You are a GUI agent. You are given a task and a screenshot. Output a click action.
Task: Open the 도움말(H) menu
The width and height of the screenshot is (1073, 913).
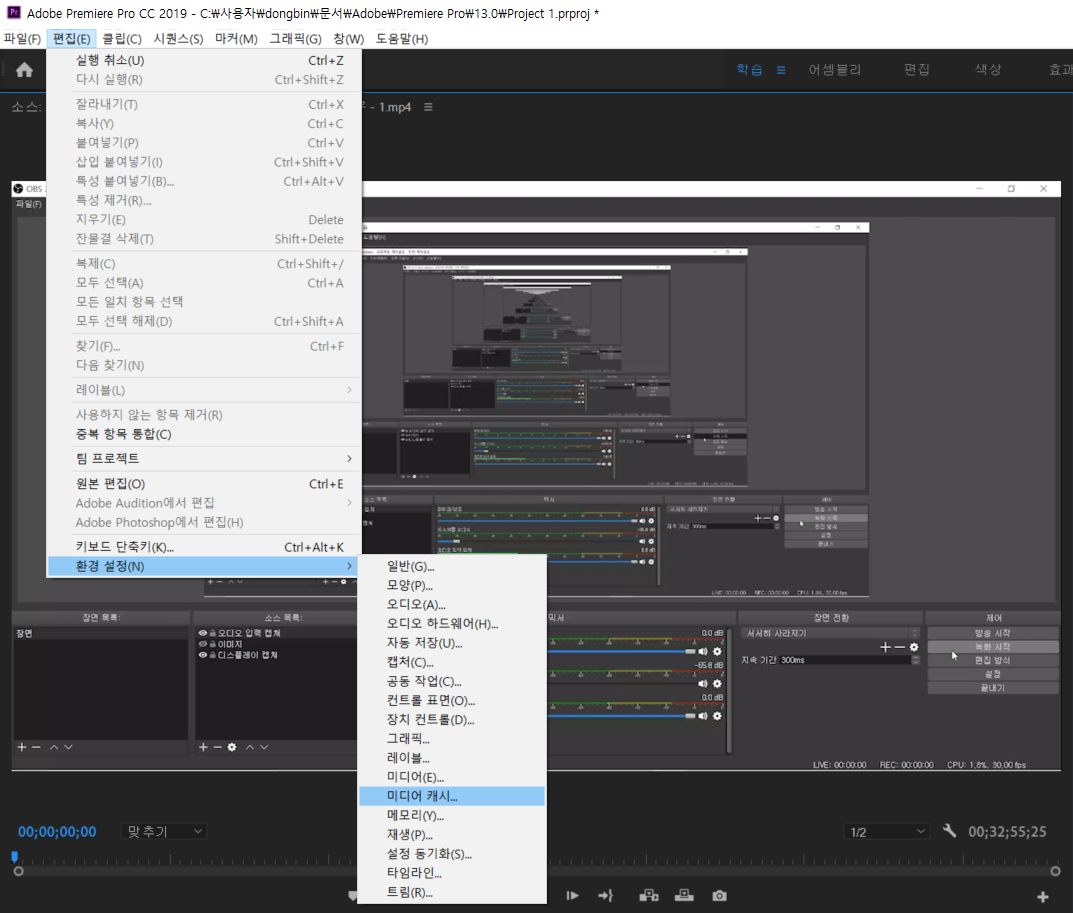tap(402, 39)
